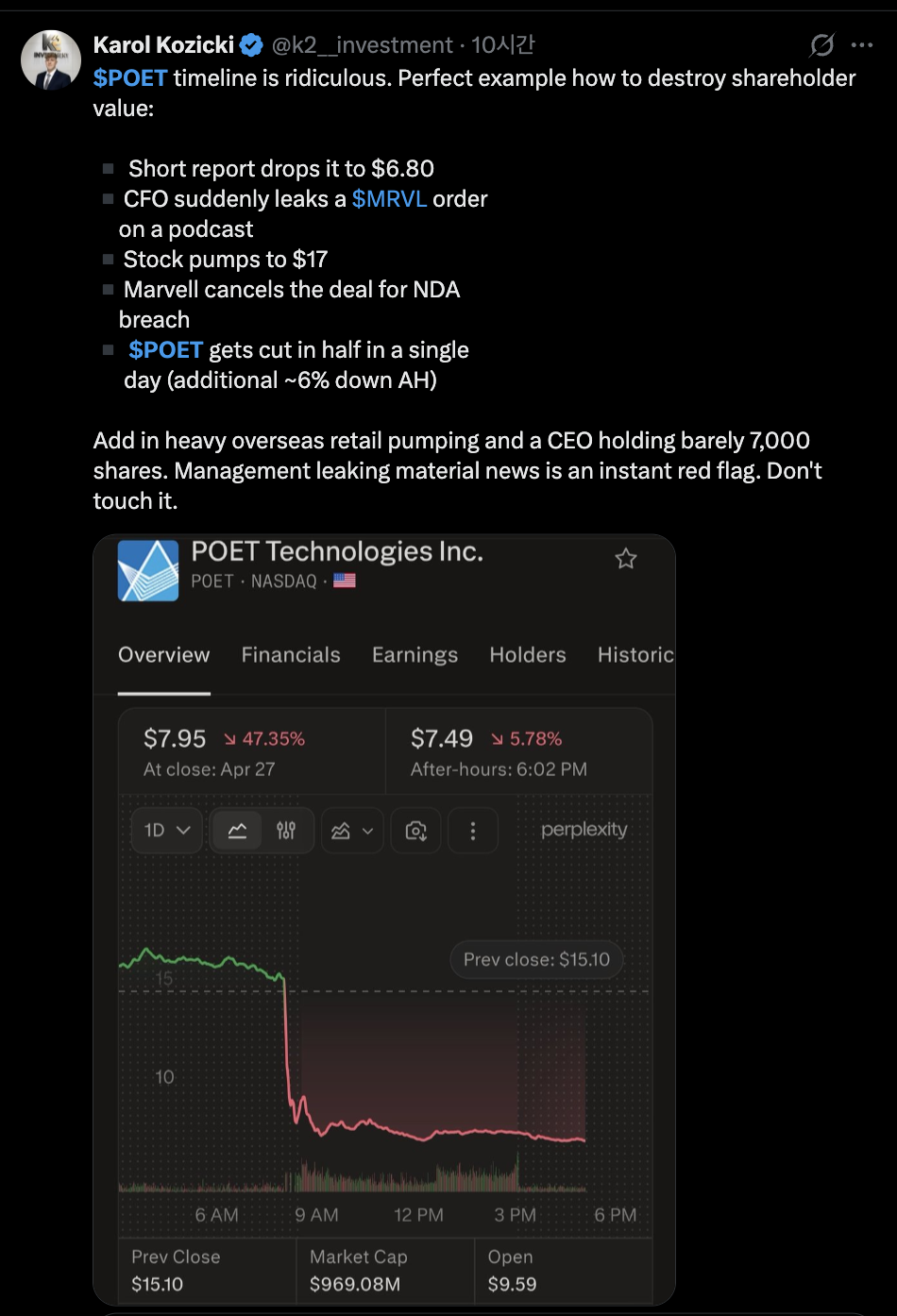This screenshot has width=897, height=1316.
Task: Click the blue verified badge
Action: [x=251, y=44]
